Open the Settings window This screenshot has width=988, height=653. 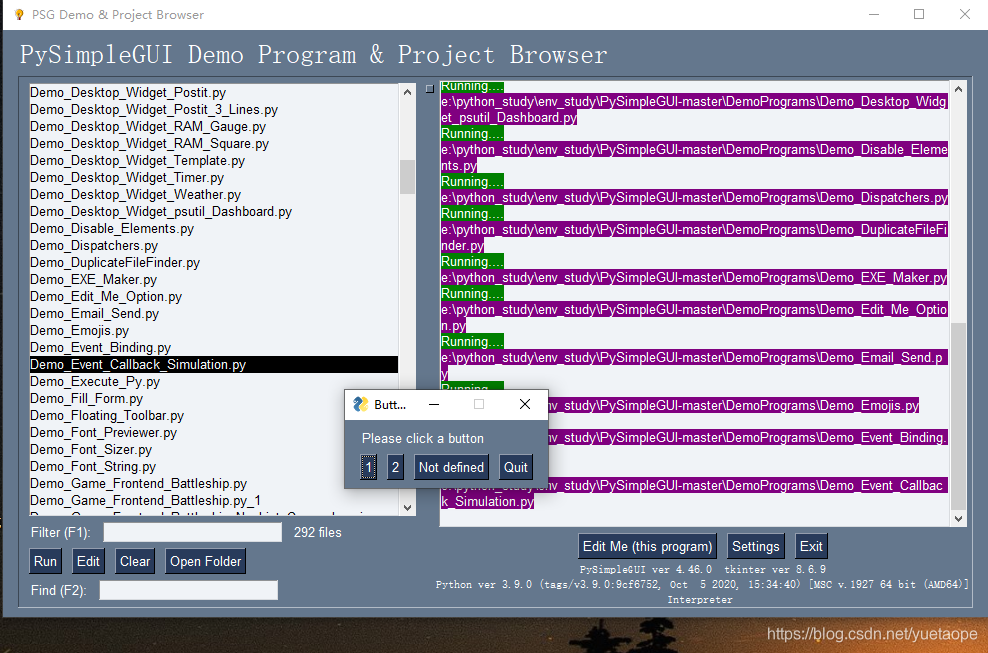[755, 546]
